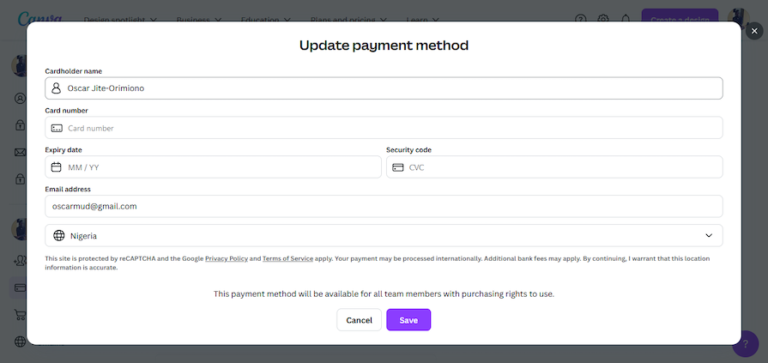The width and height of the screenshot is (768, 363).
Task: Click the globe icon beside Nigeria
Action: 59,236
